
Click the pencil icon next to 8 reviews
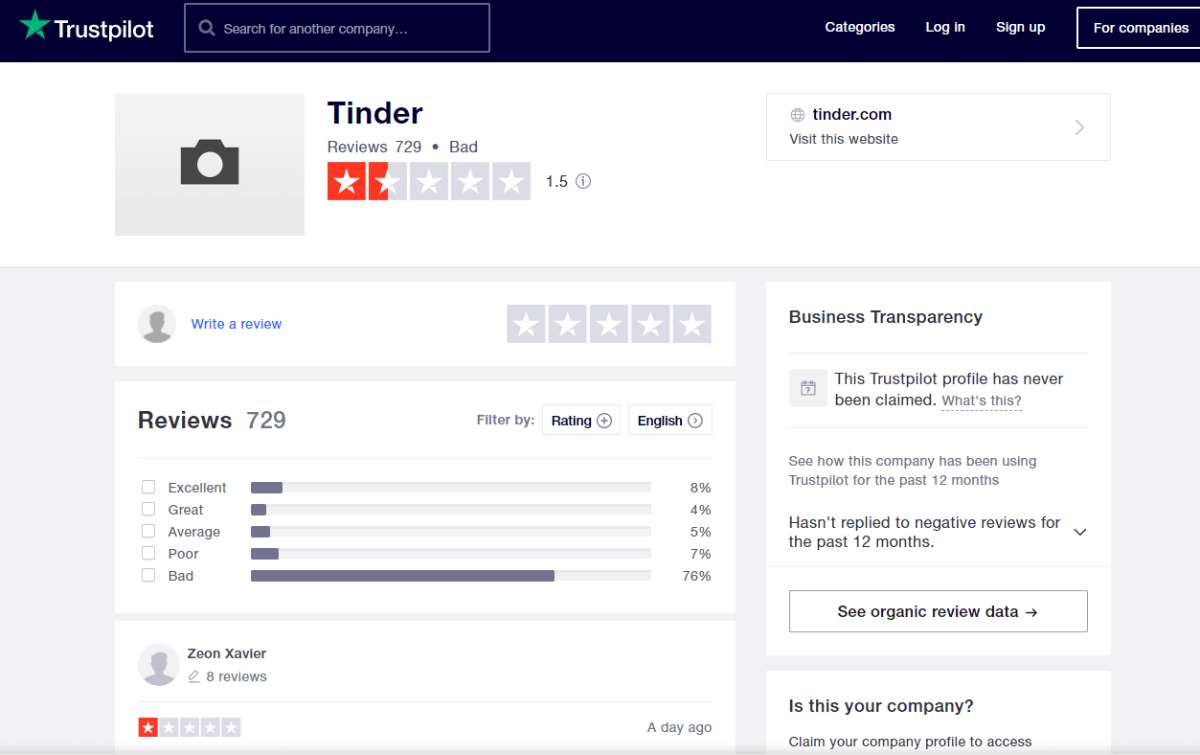point(194,677)
